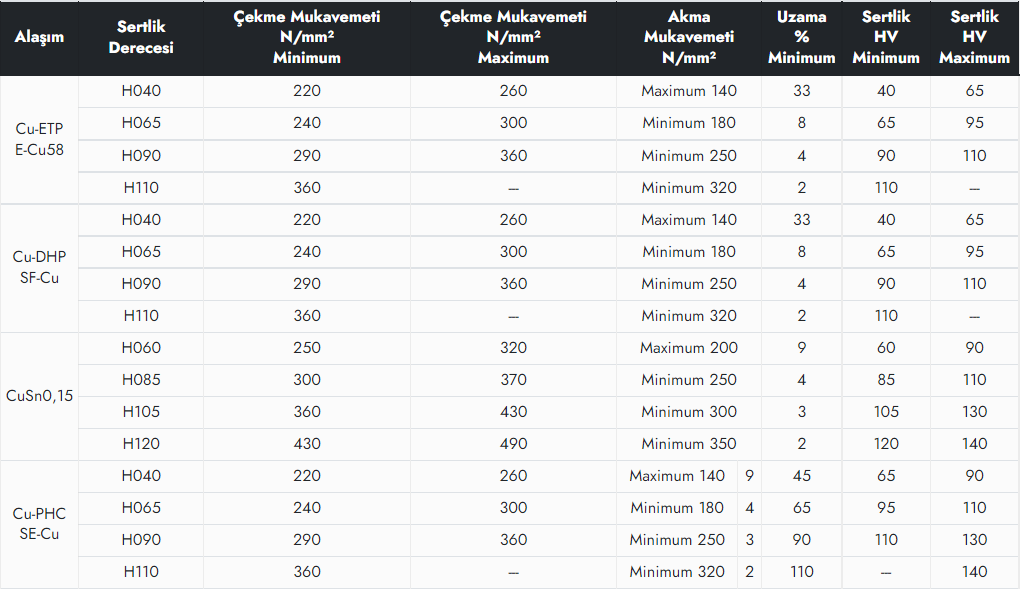Select the Minimum 300 yield strength cell

pyautogui.click(x=689, y=412)
